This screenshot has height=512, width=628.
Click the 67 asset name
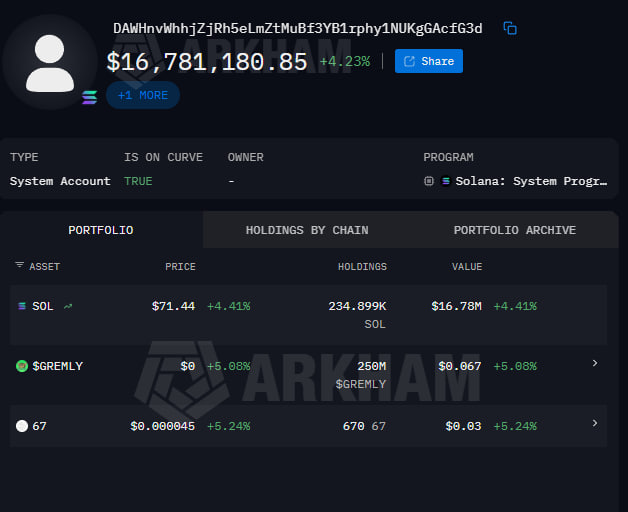[x=39, y=426]
